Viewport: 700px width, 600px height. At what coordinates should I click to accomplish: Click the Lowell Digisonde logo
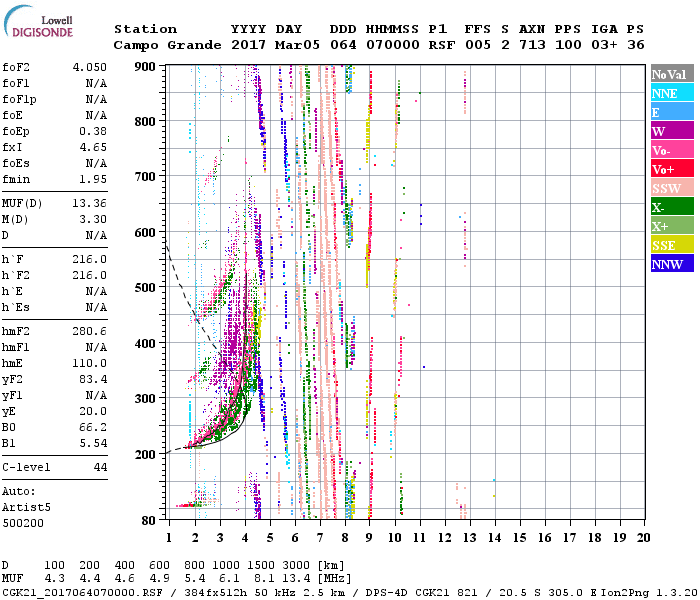(38, 21)
